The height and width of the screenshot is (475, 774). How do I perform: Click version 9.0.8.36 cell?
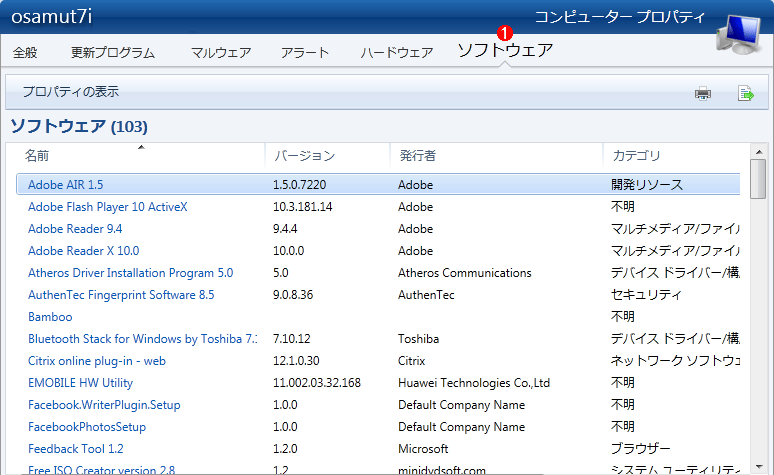(293, 295)
